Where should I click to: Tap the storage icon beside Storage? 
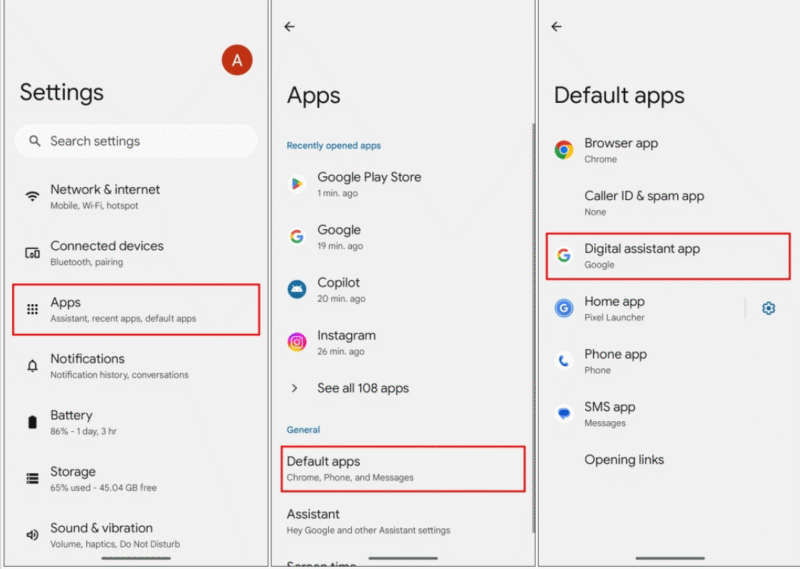click(x=33, y=479)
